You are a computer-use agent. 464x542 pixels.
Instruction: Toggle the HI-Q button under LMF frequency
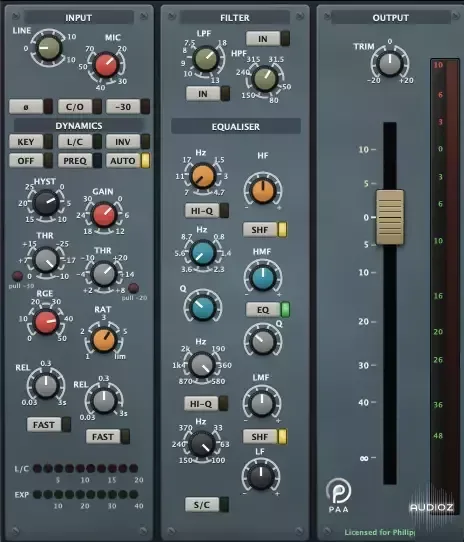[206, 403]
